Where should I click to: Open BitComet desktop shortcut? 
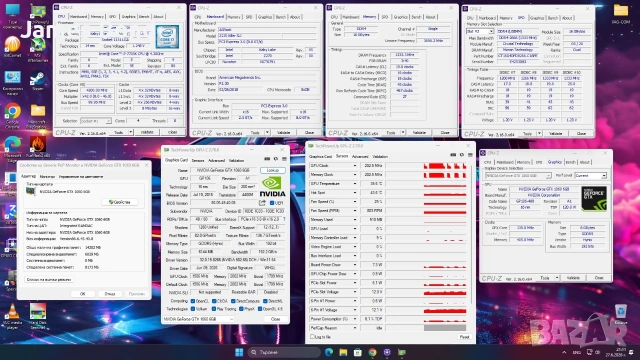(x=12, y=47)
